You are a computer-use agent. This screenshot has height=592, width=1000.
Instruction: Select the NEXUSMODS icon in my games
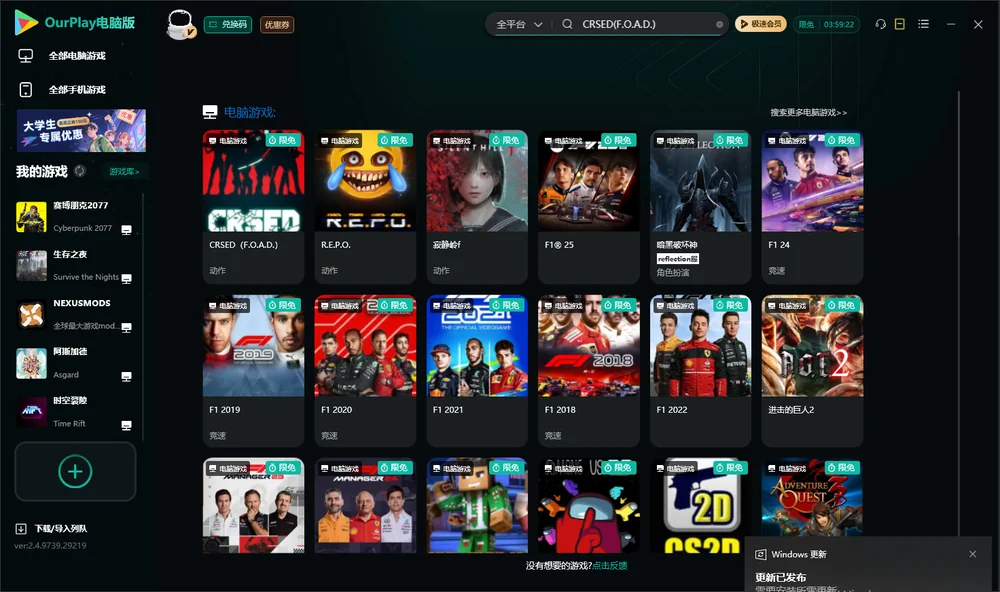[x=31, y=314]
